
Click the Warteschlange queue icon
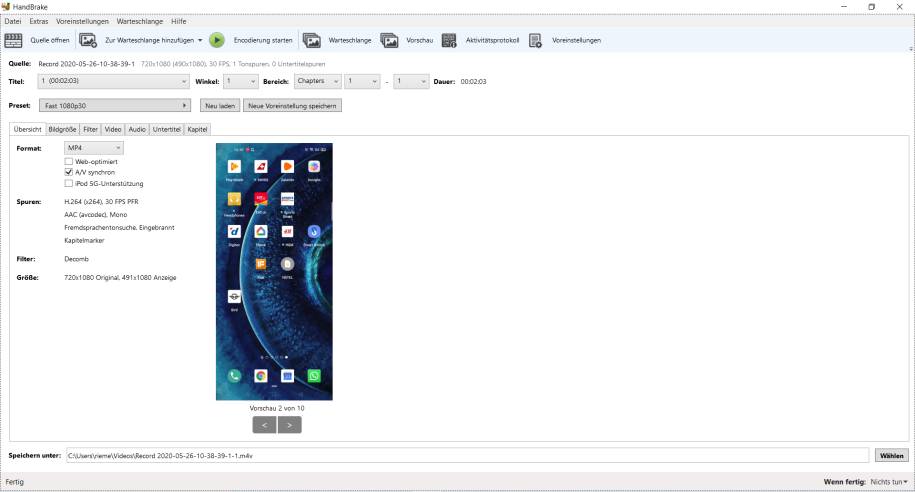point(312,40)
